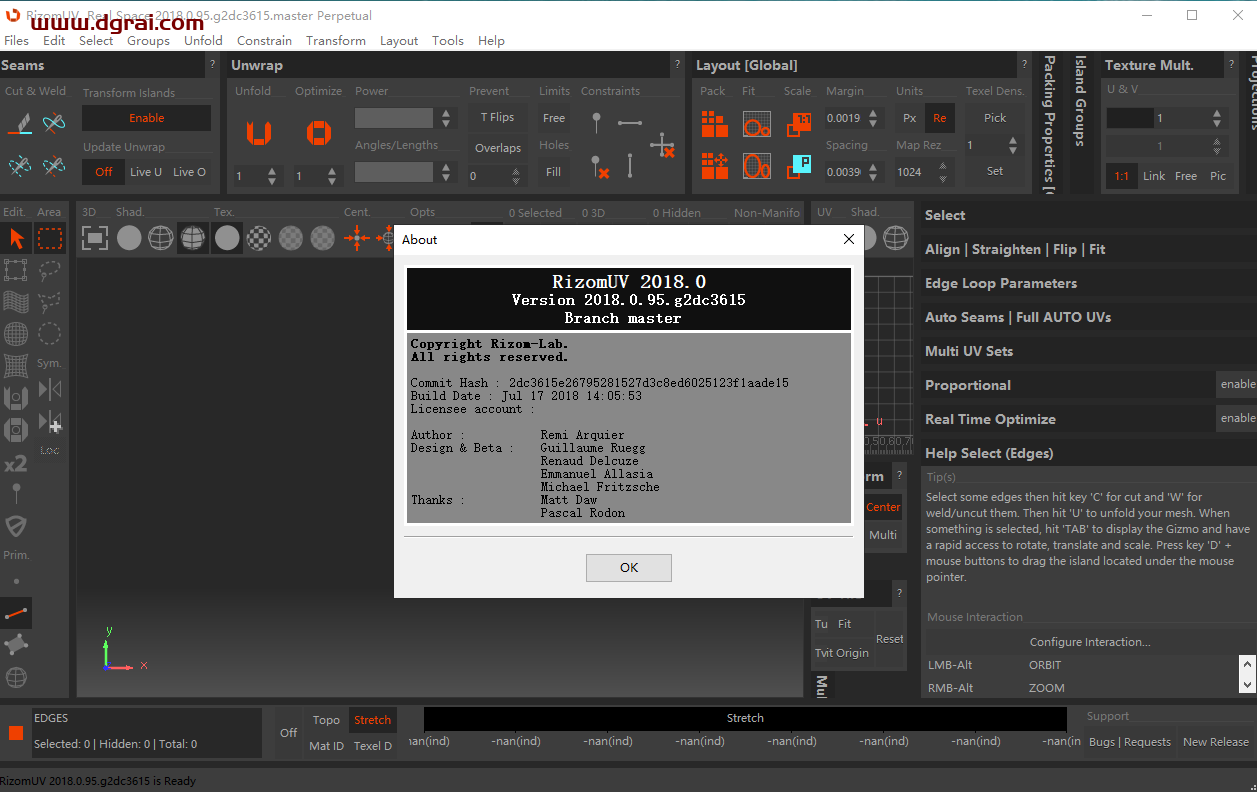Click the Fit icon with grid and circles

(x=757, y=124)
